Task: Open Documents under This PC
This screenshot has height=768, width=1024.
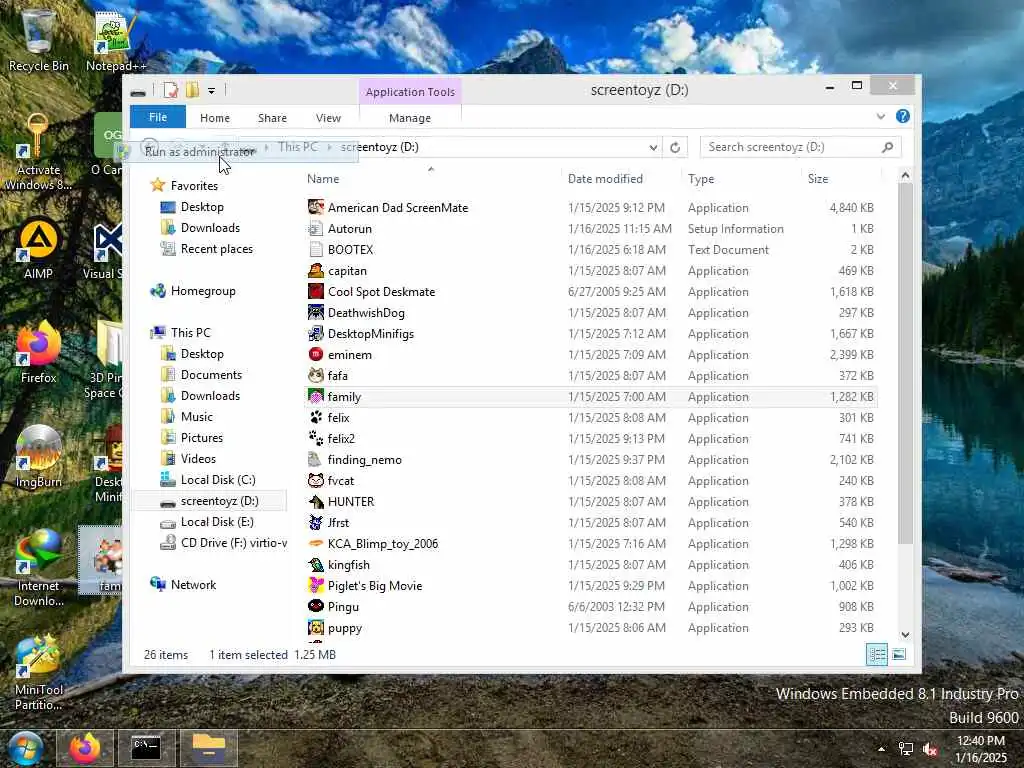Action: click(201, 374)
